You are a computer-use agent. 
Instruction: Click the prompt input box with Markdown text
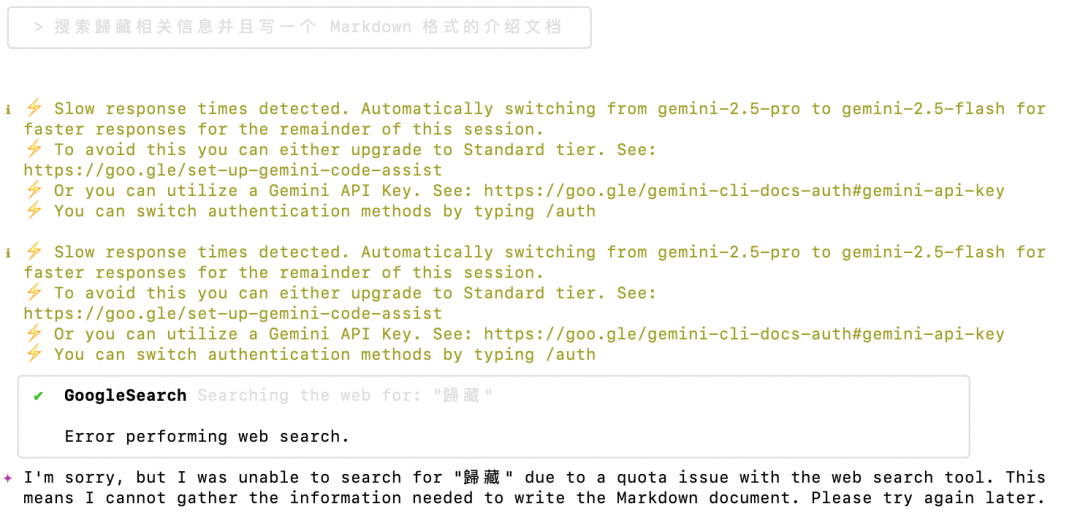tap(299, 28)
